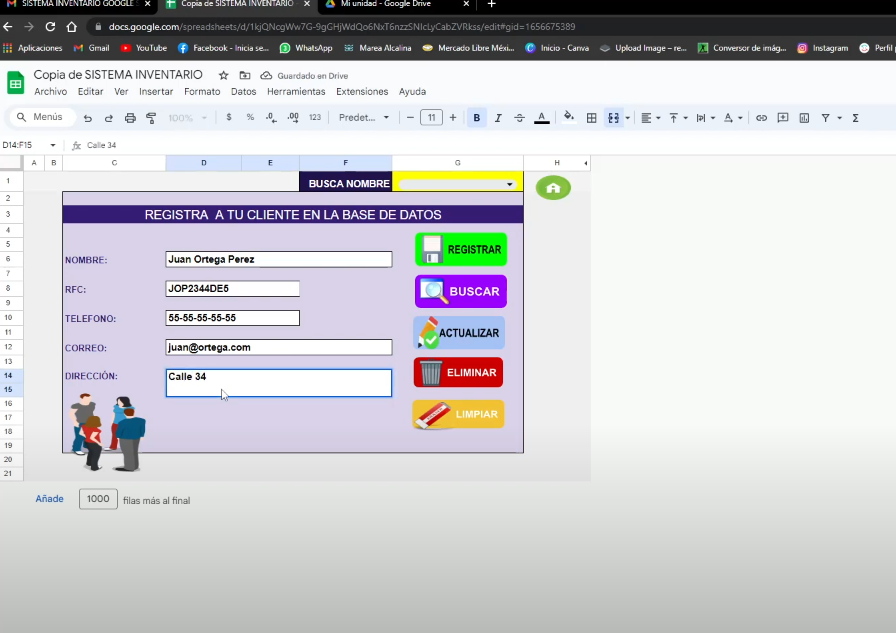Toggle strikethrough formatting
Screen dimensions: 896x633
(519, 118)
